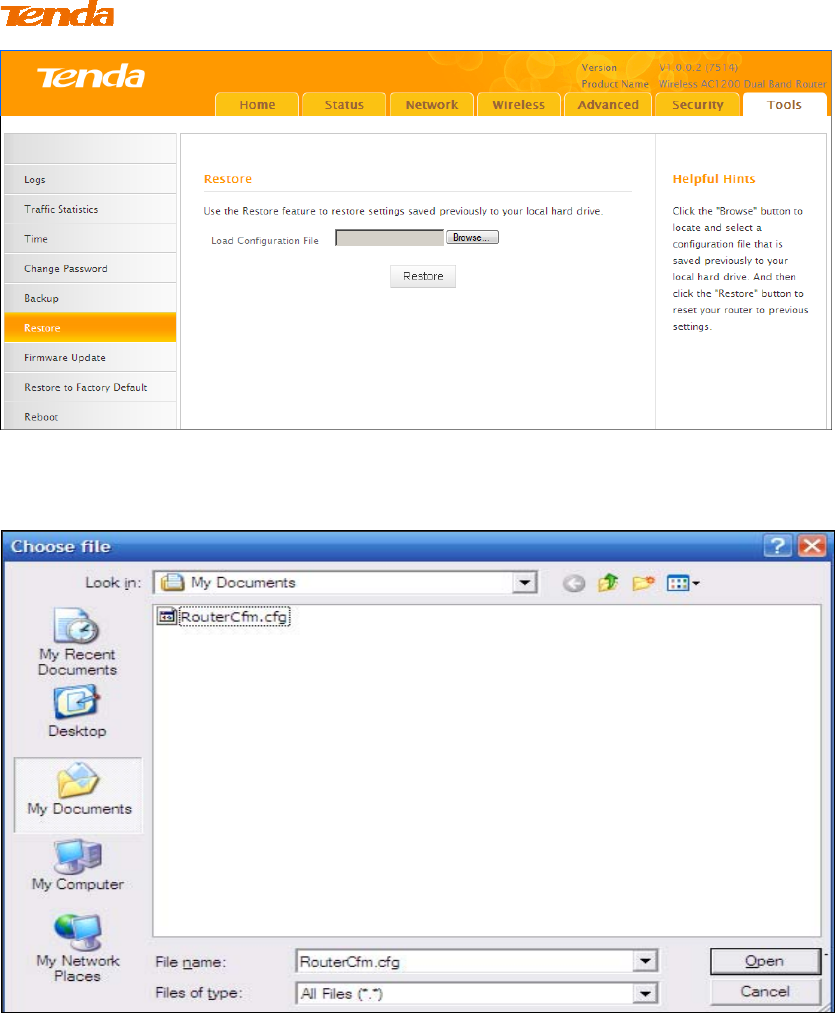Click the Product Name value text
The height and width of the screenshot is (1013, 835).
pos(742,84)
